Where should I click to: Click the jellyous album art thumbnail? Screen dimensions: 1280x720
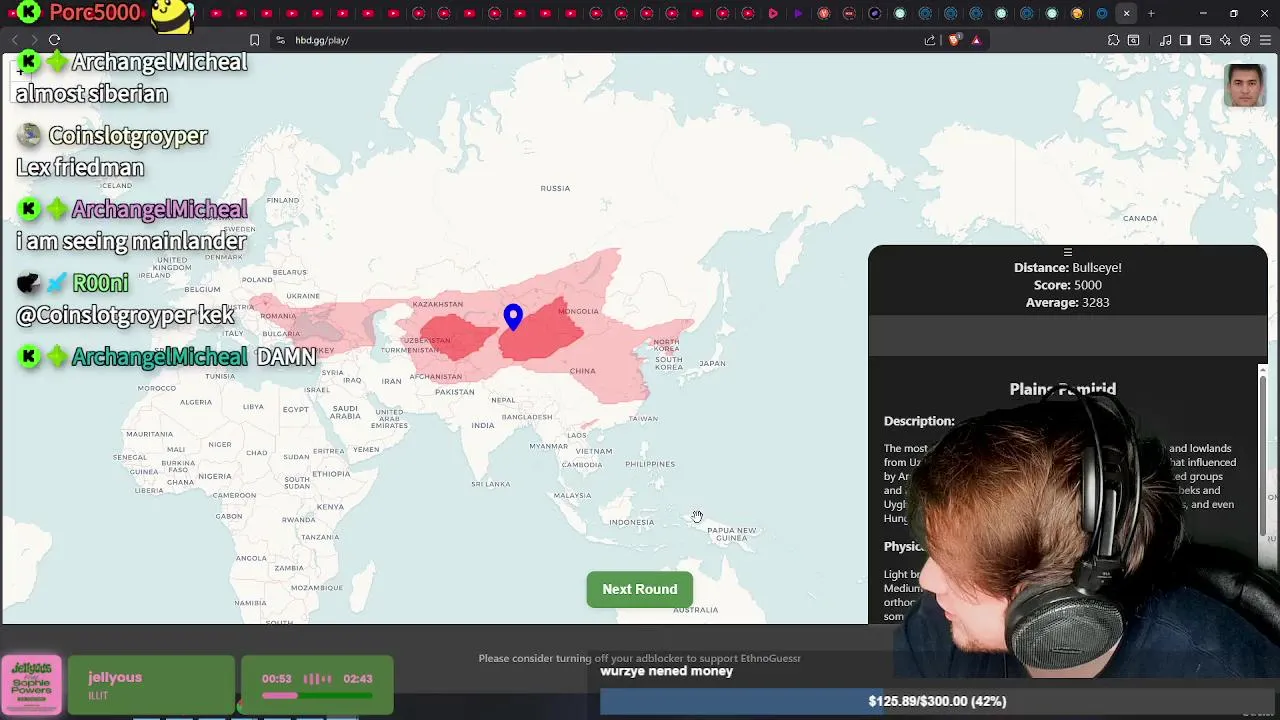[32, 685]
